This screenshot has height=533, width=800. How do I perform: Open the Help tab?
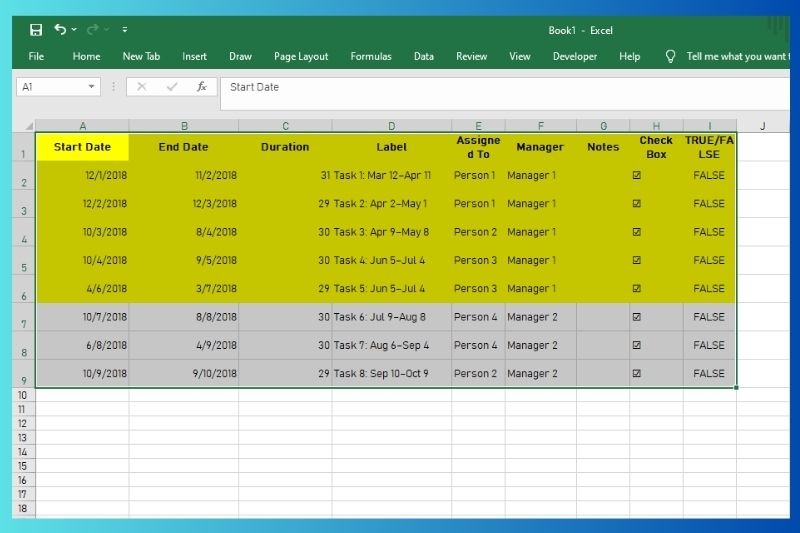pyautogui.click(x=630, y=56)
